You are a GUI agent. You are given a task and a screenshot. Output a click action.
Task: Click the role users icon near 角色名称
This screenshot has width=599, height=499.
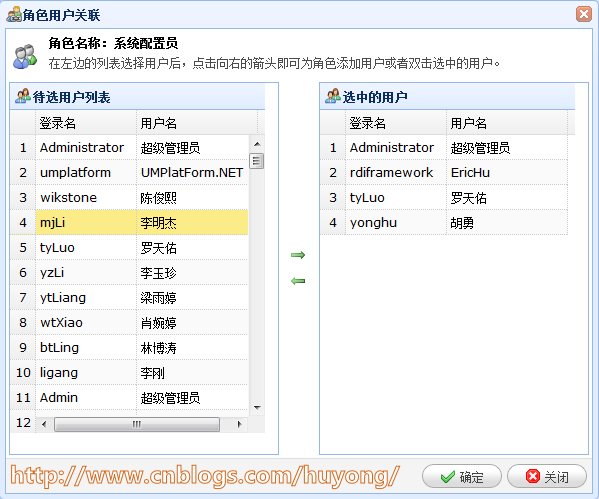(x=25, y=57)
